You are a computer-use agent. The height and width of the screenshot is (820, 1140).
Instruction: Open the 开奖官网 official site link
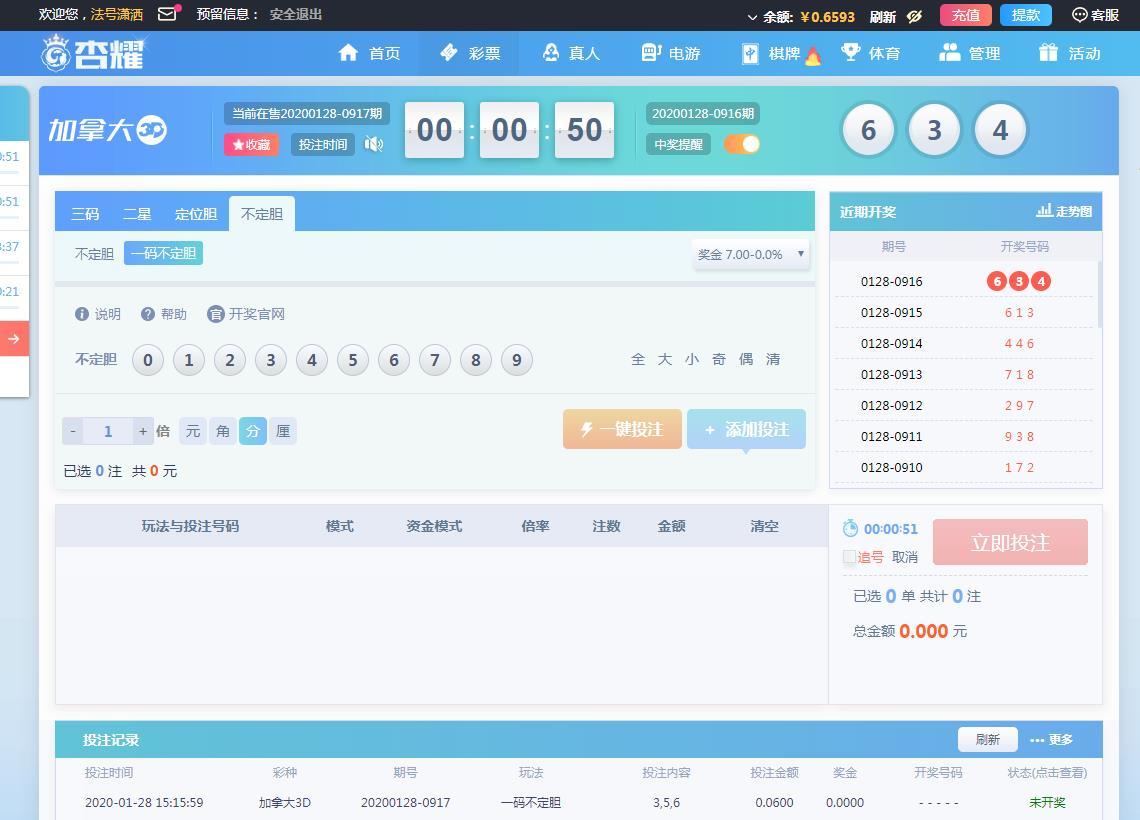tap(246, 314)
